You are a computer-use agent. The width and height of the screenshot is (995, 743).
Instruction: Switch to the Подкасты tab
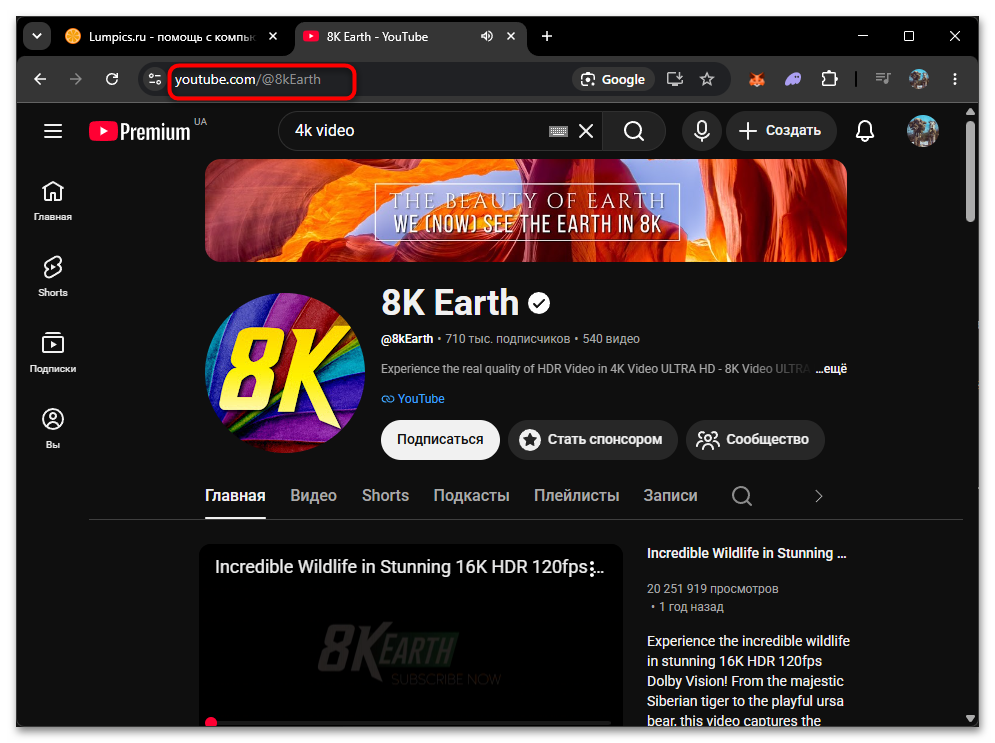tap(471, 496)
